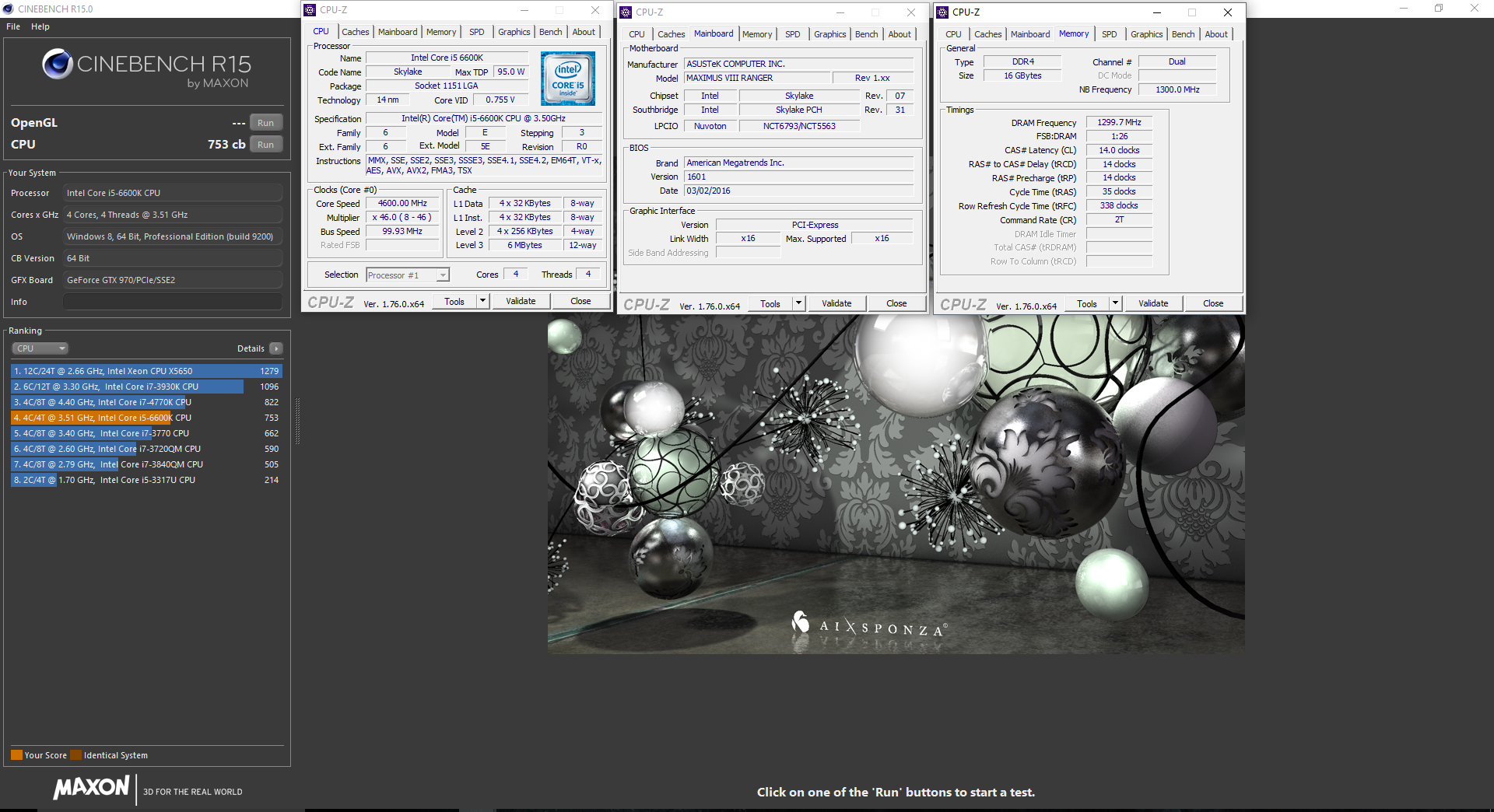Switch to Mainboard tab in first CPU-Z window

[398, 32]
